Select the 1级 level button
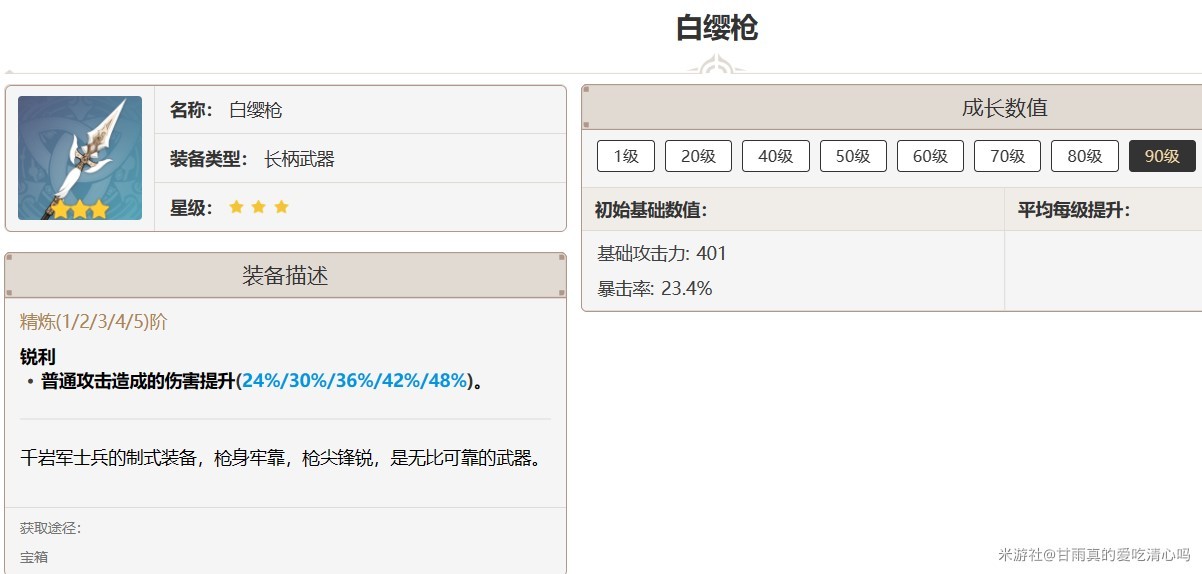This screenshot has height=574, width=1202. pos(625,156)
